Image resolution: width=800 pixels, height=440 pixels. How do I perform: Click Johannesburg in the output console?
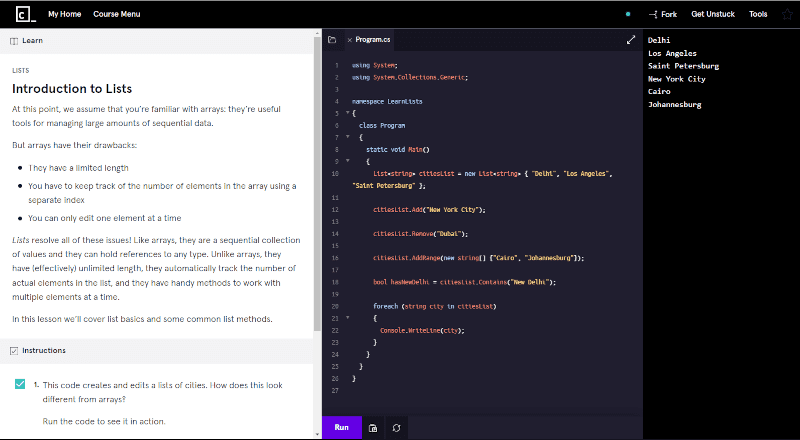coord(674,105)
